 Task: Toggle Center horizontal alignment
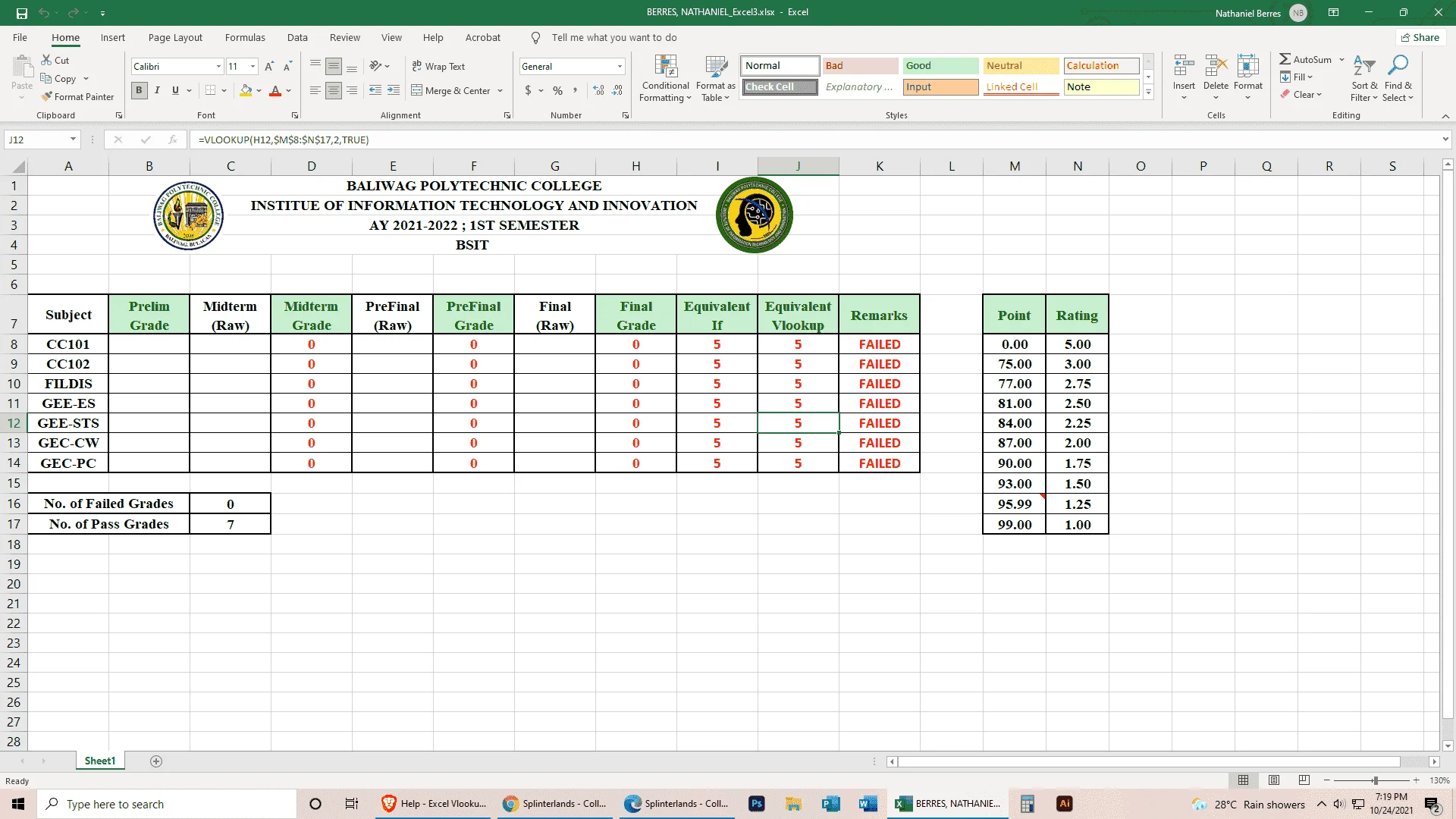click(x=334, y=90)
